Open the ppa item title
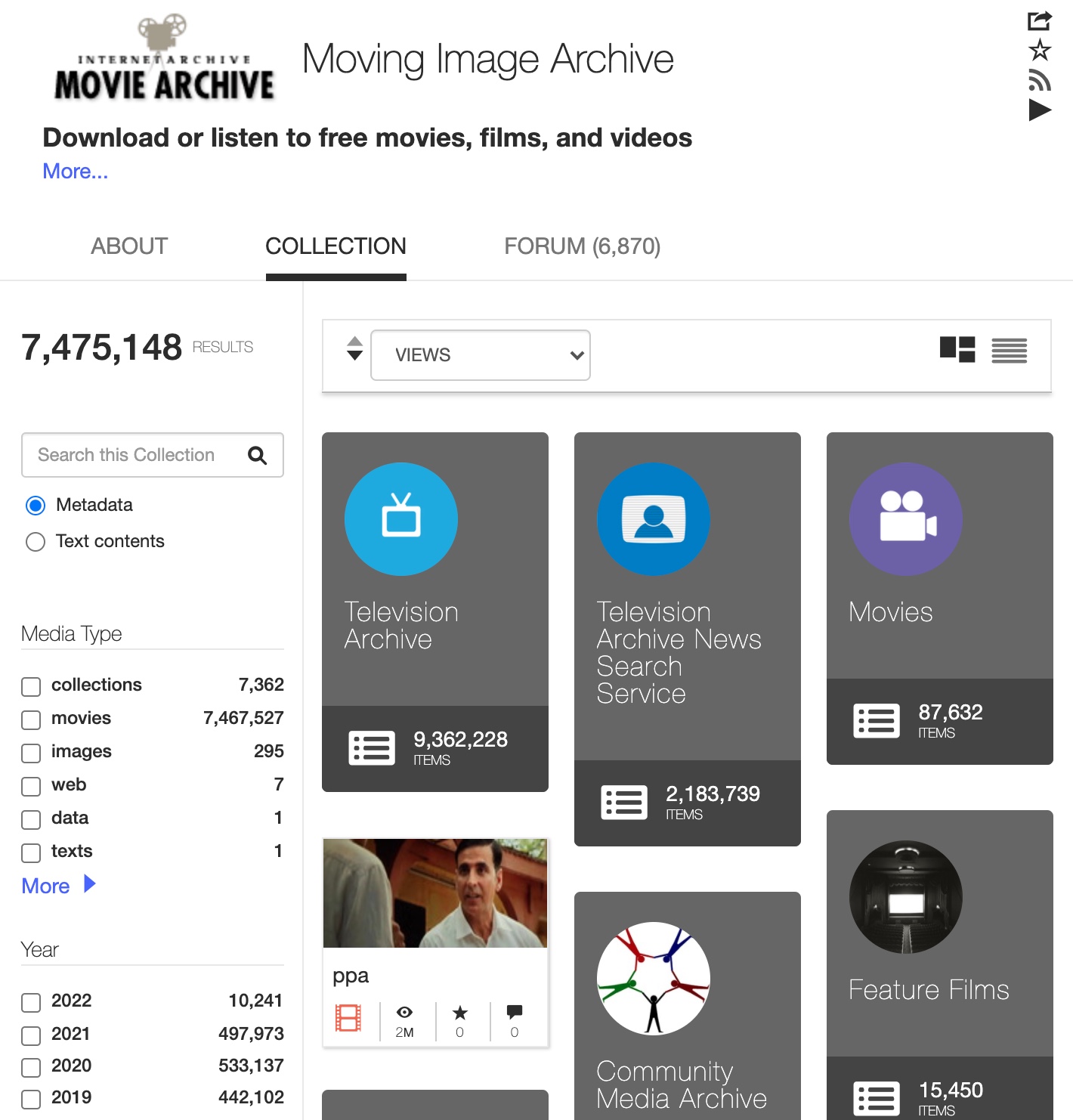Image resolution: width=1073 pixels, height=1120 pixels. click(351, 976)
